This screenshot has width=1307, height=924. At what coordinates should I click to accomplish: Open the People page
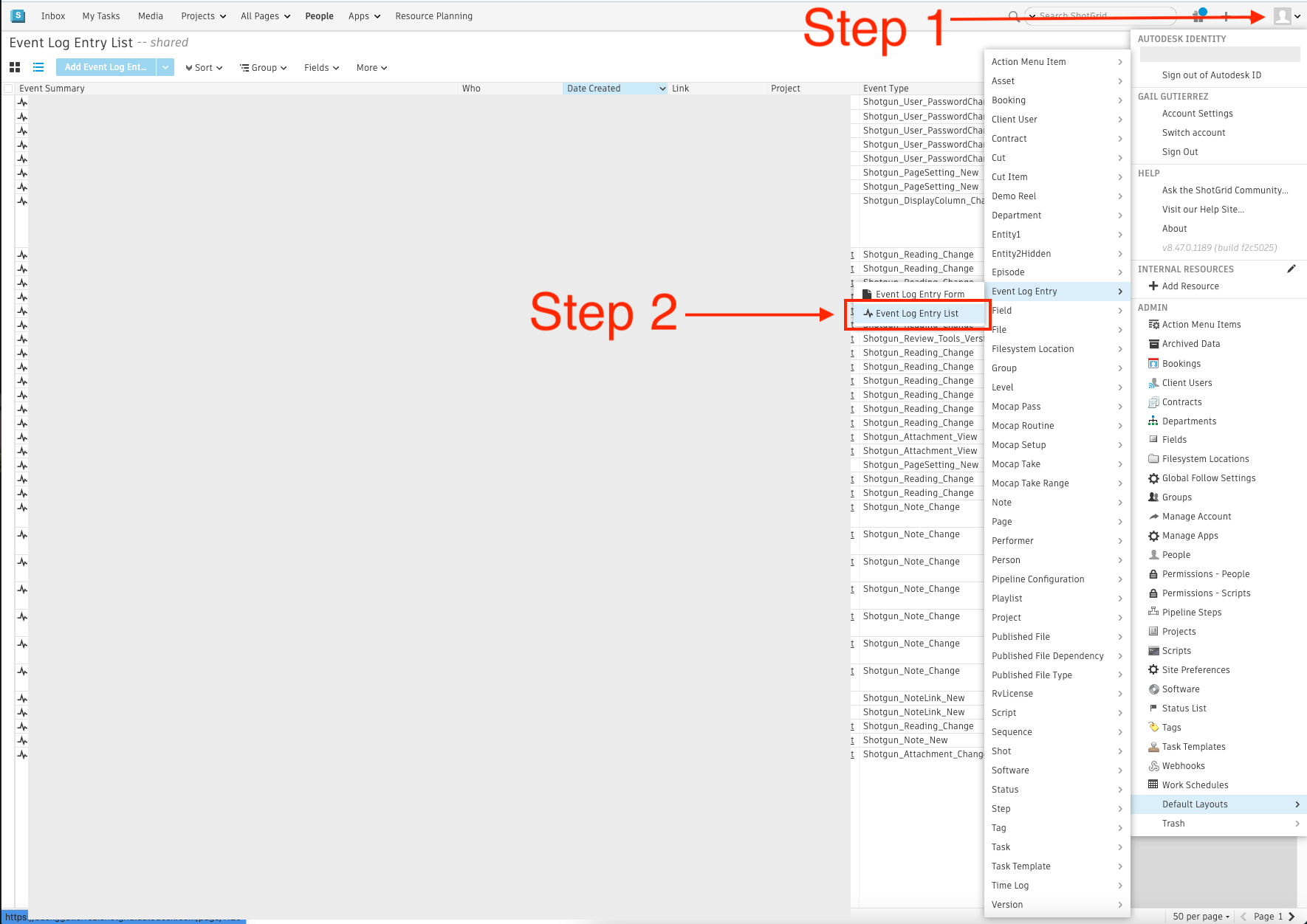320,16
